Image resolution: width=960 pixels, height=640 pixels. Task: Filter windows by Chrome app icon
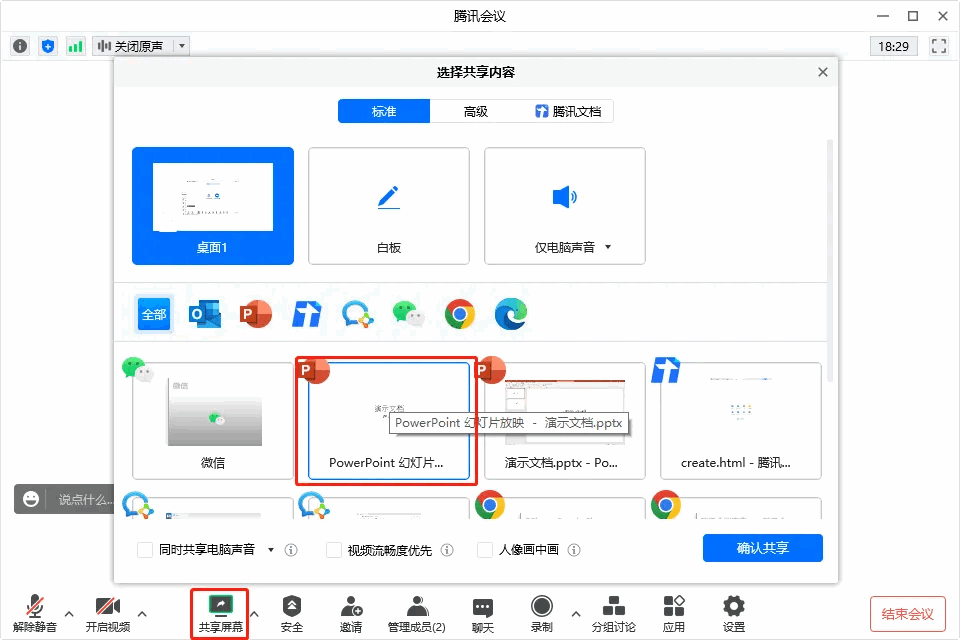[x=460, y=314]
